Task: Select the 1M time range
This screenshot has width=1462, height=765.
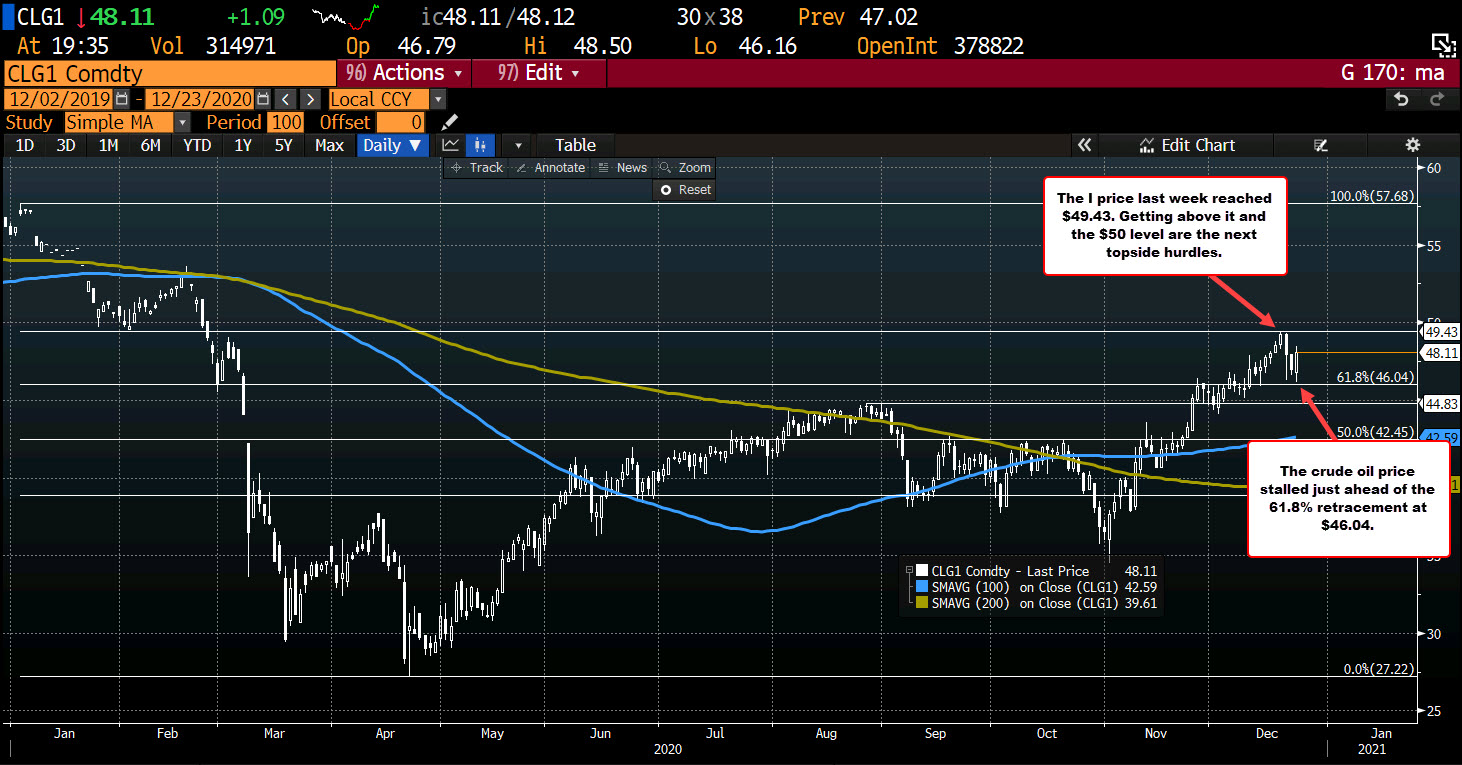Action: [x=108, y=145]
